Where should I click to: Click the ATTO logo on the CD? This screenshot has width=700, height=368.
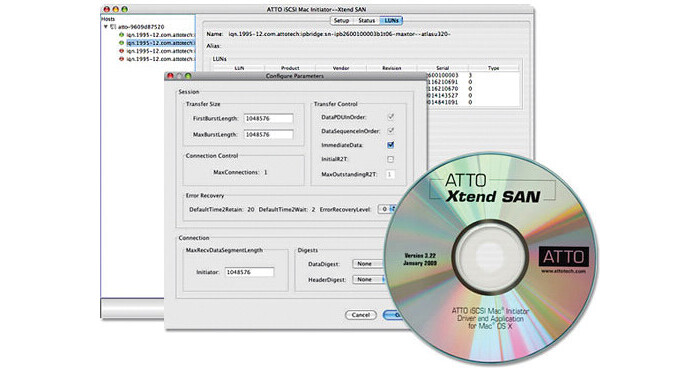(x=563, y=257)
